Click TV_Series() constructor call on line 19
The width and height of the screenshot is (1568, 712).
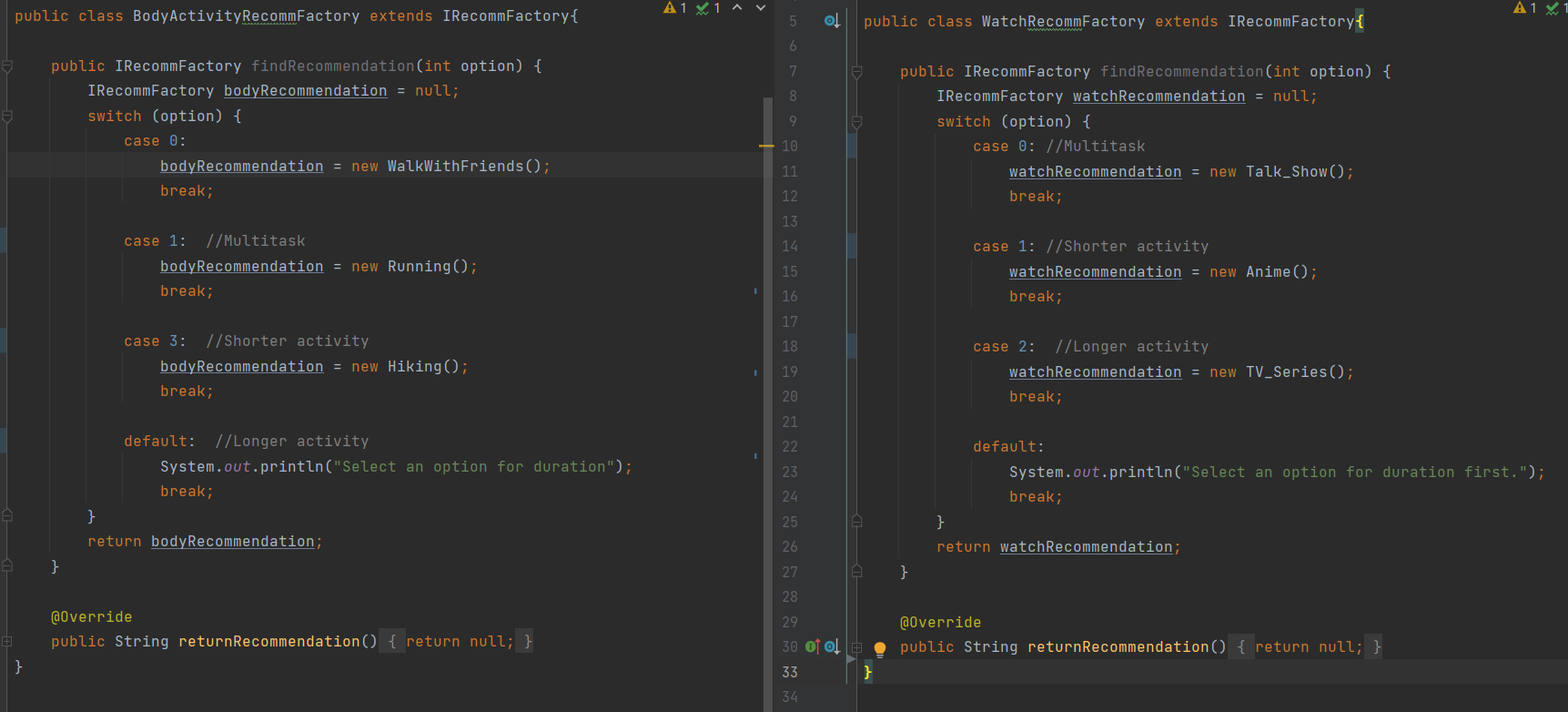pos(1295,371)
